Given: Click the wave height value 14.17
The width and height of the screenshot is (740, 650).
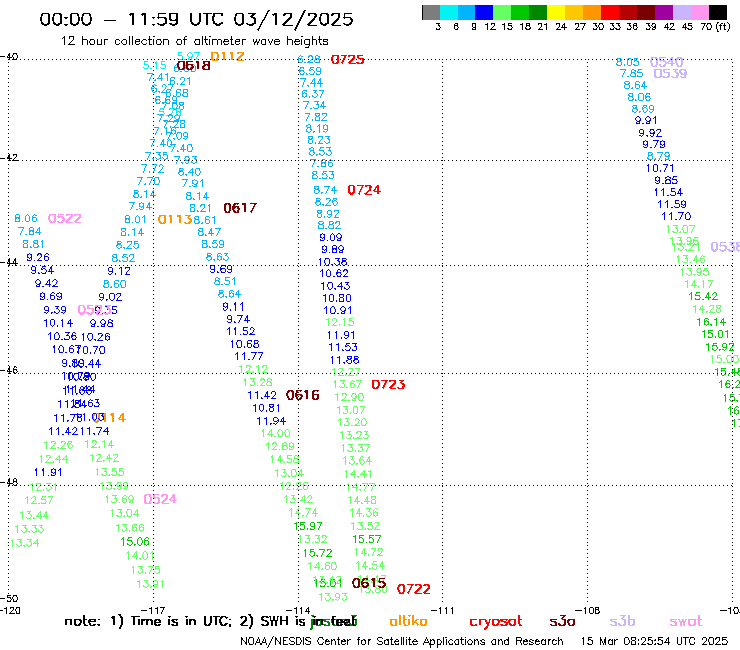Looking at the screenshot, I should pos(699,284).
